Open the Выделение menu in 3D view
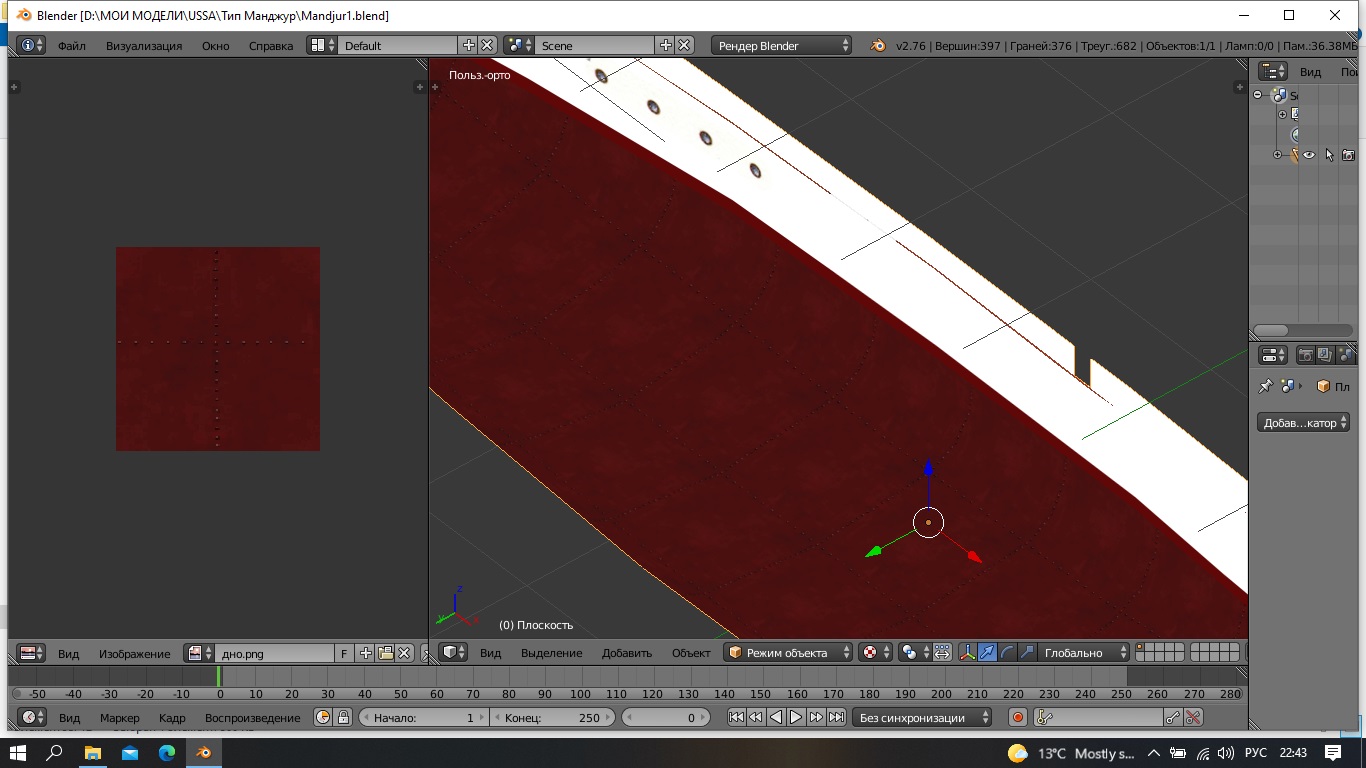This screenshot has height=768, width=1366. click(x=551, y=653)
